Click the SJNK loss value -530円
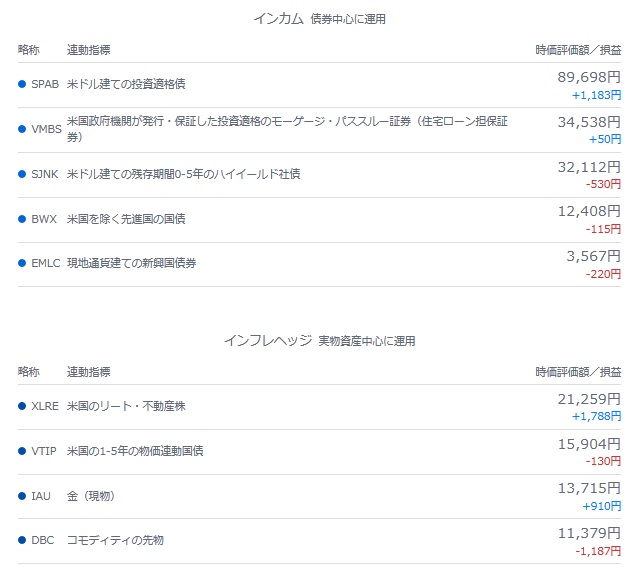The image size is (635, 577). (x=603, y=184)
